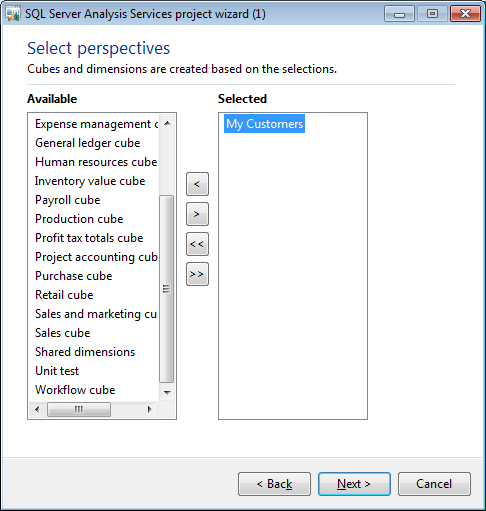Click the move-left single arrow button
Image resolution: width=486 pixels, height=511 pixels.
(x=197, y=184)
